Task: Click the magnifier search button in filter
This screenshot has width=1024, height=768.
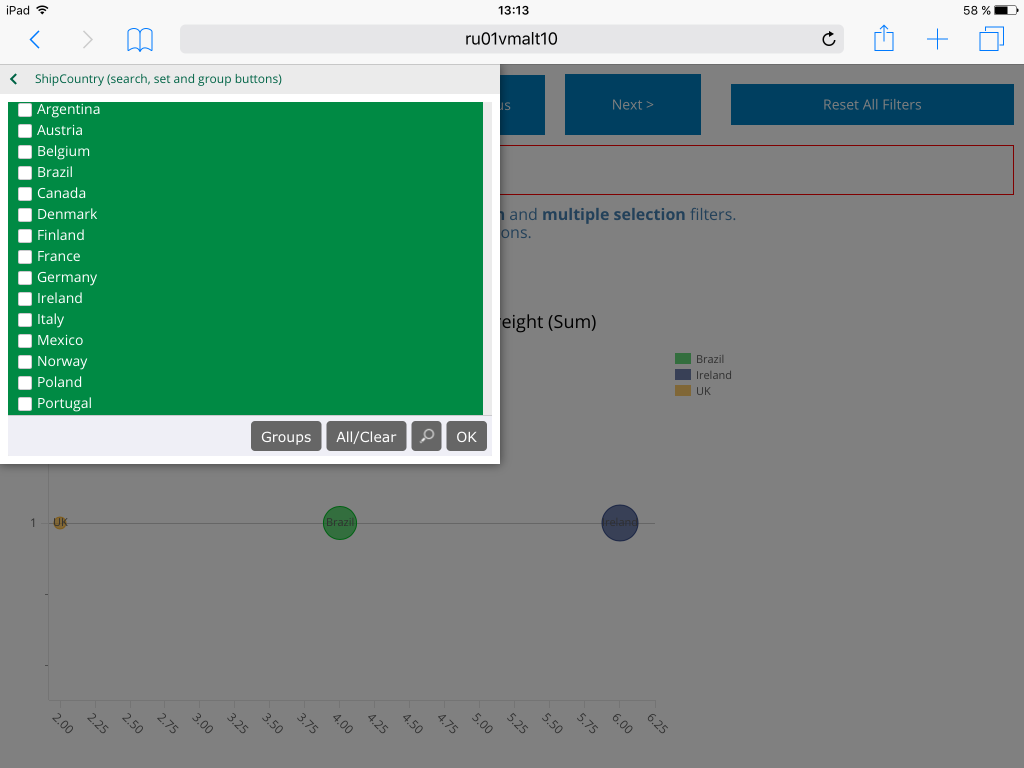Action: pyautogui.click(x=426, y=436)
